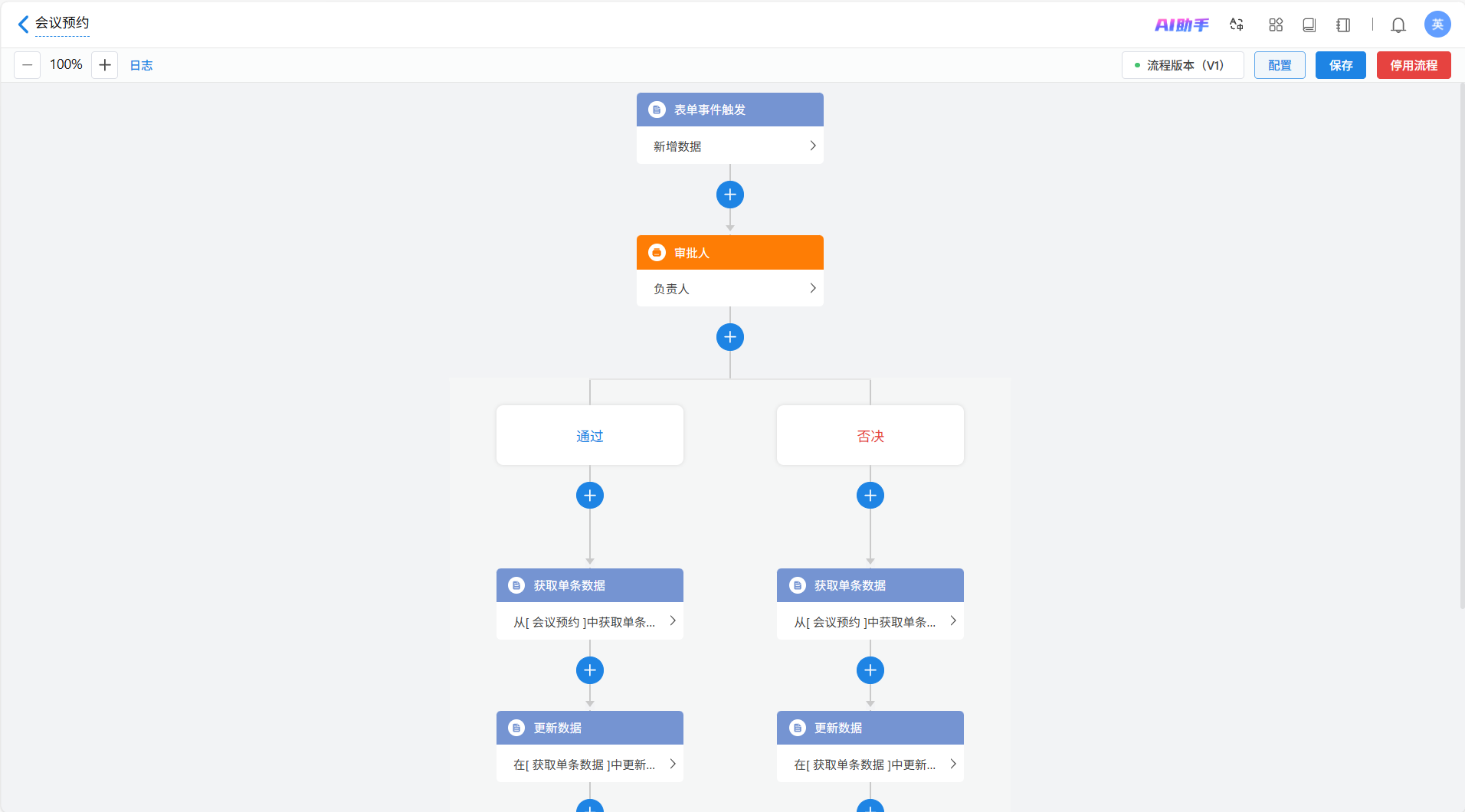Expand the 负责人 approver node details
The height and width of the screenshot is (812, 1465).
(x=730, y=288)
